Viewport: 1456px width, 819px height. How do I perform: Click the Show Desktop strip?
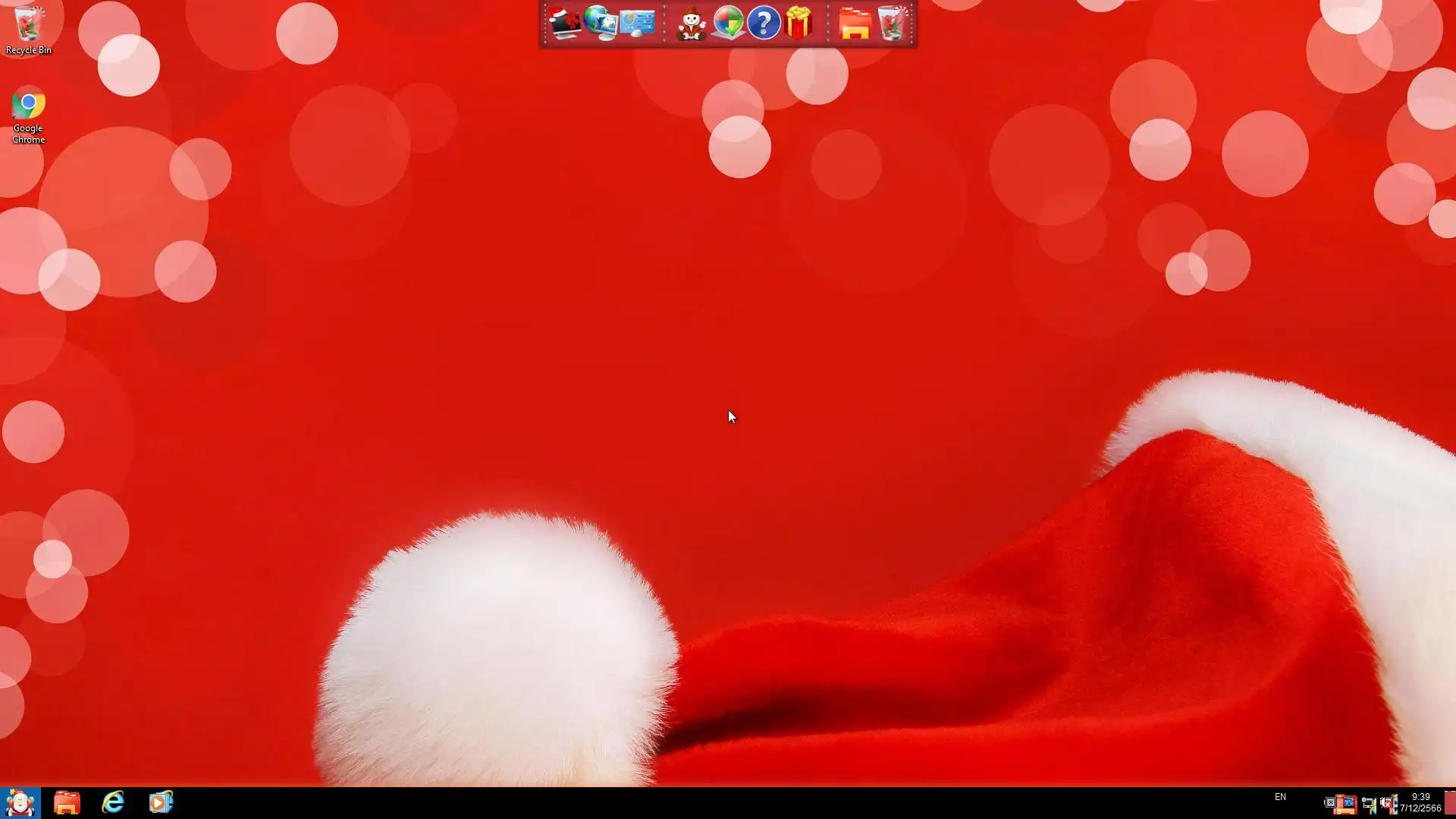tap(1450, 802)
